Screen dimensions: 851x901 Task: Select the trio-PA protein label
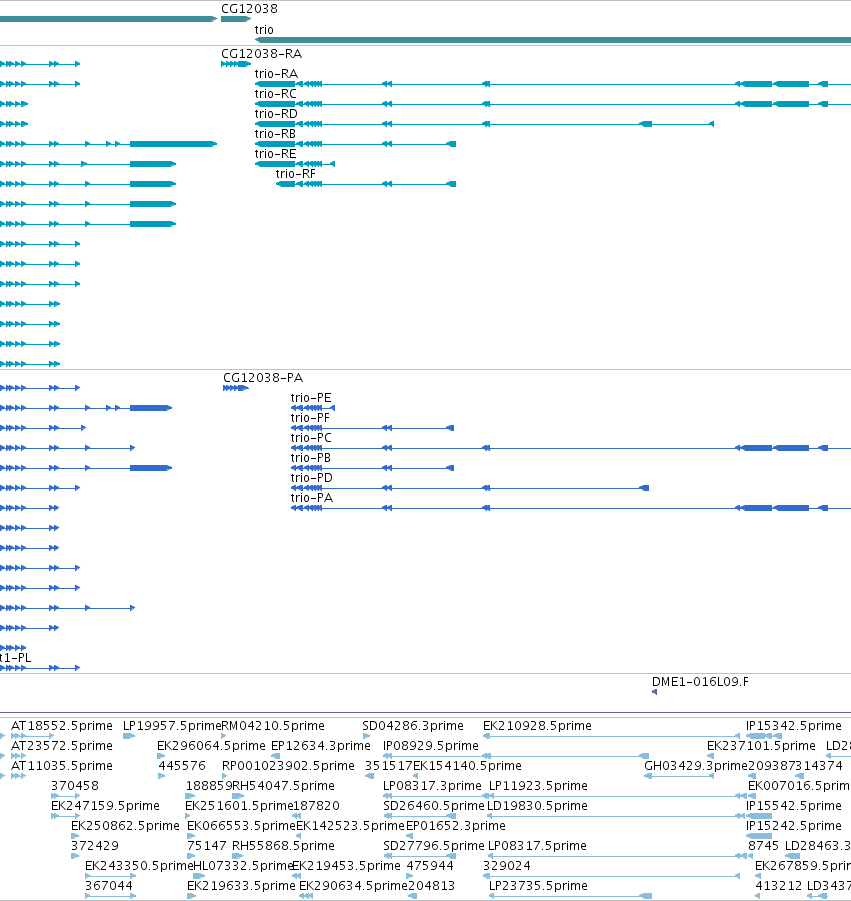(x=311, y=498)
